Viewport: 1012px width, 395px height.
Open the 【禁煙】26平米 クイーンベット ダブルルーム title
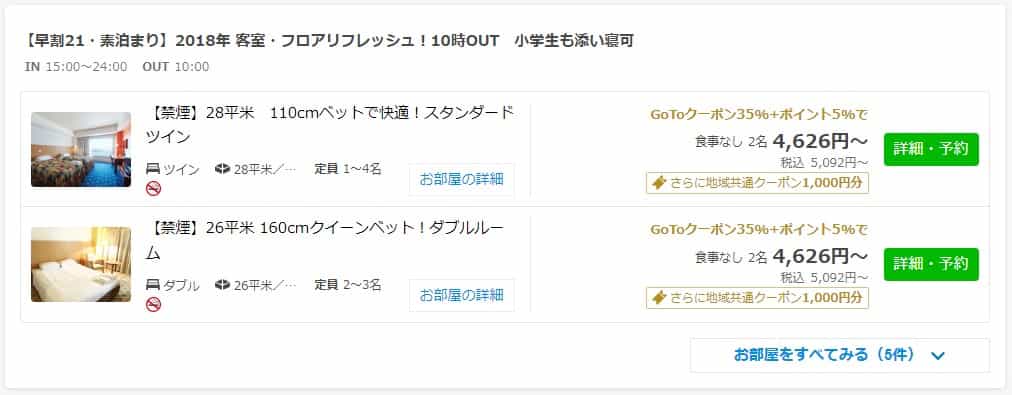coord(326,240)
